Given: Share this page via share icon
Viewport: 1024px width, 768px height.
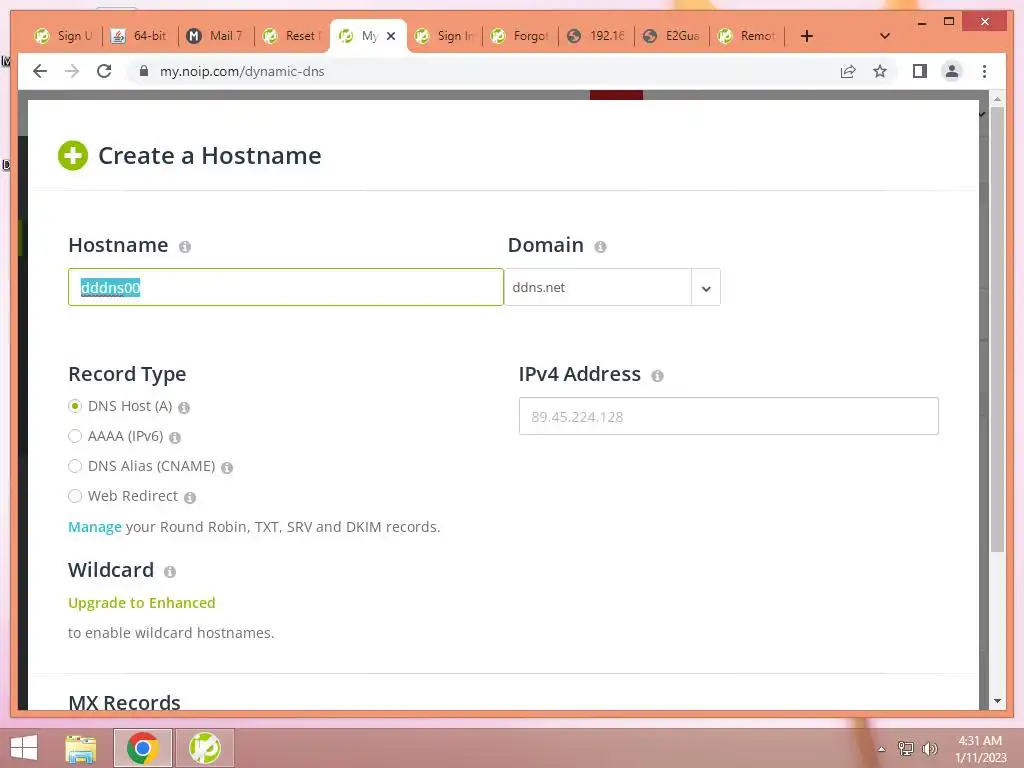Looking at the screenshot, I should [x=848, y=71].
